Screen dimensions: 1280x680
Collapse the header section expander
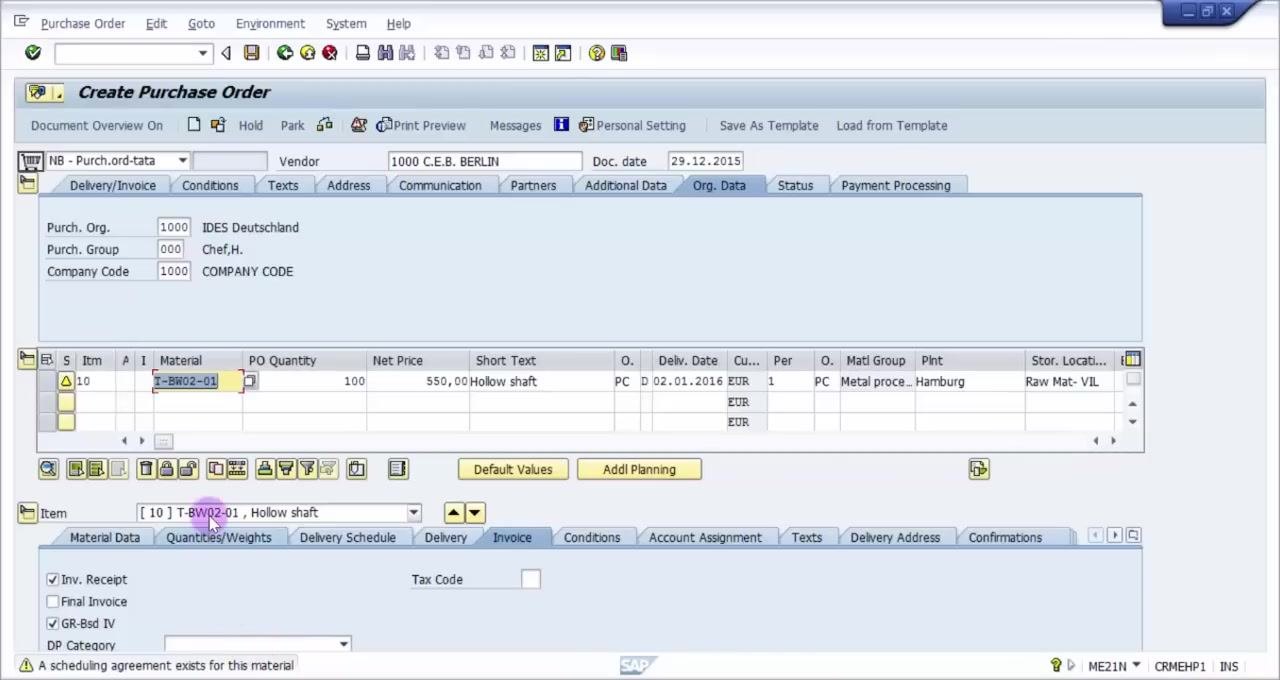[27, 184]
